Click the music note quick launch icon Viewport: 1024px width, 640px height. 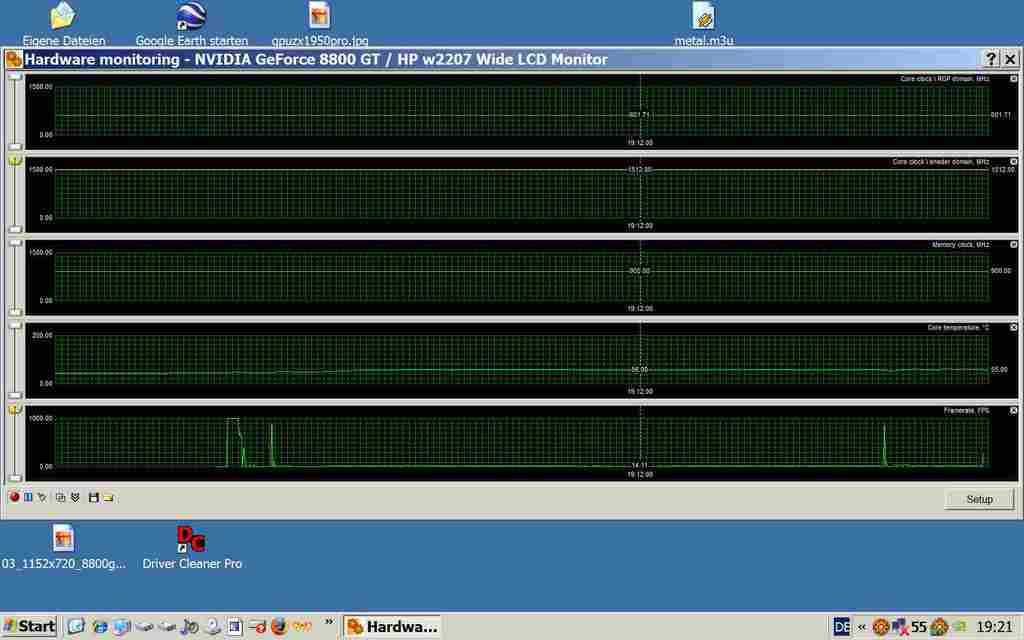[x=189, y=628]
